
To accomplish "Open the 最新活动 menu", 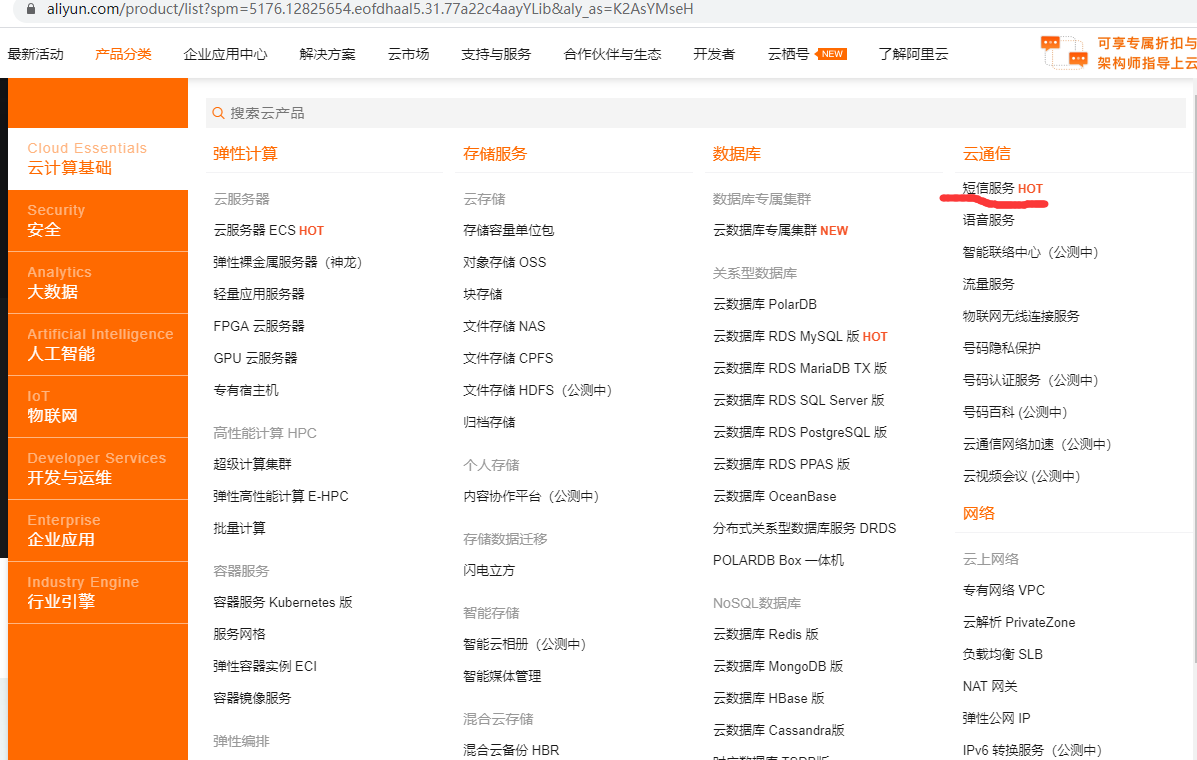I will point(36,54).
